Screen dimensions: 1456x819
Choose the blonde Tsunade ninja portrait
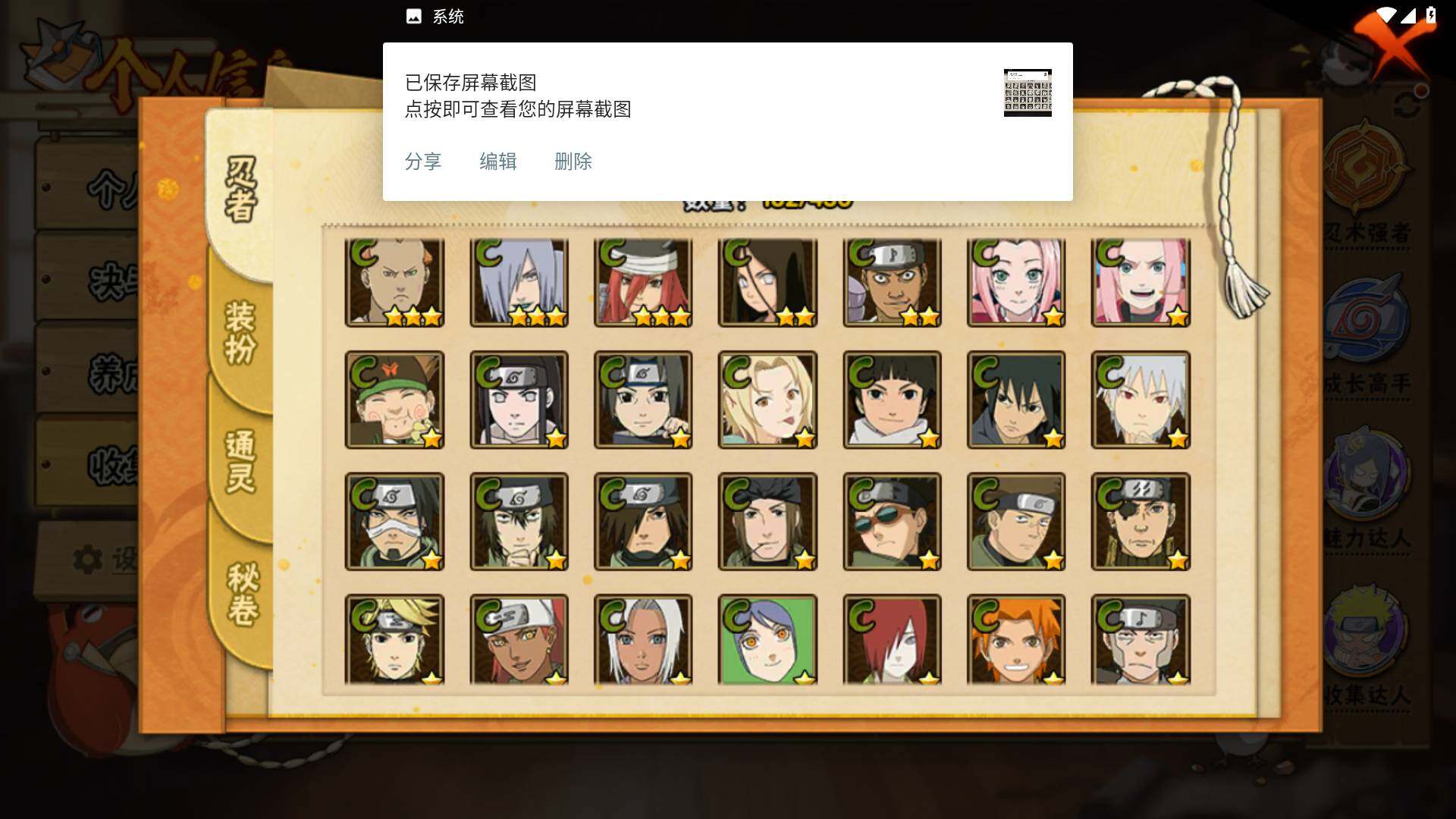767,400
